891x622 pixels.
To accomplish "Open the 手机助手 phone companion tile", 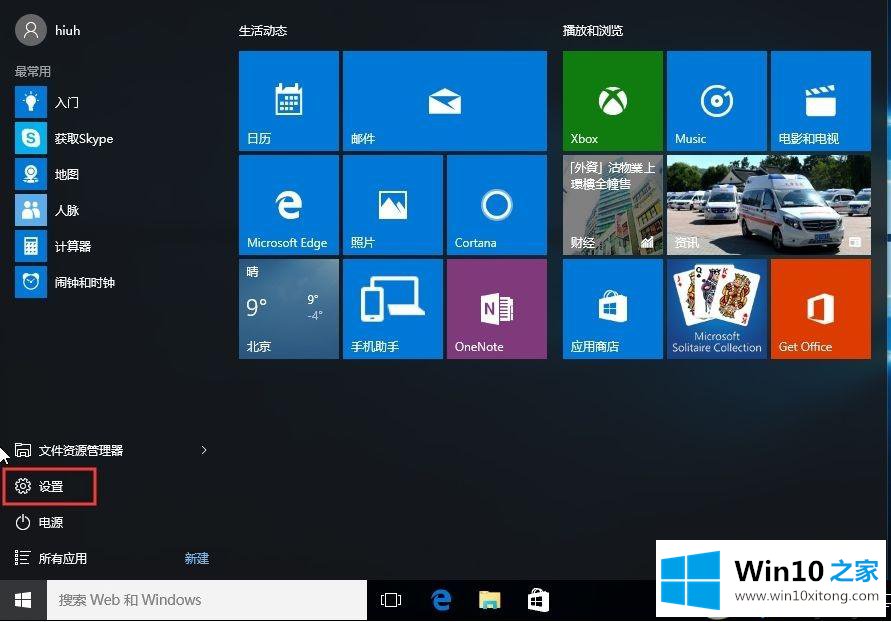I will coord(393,309).
